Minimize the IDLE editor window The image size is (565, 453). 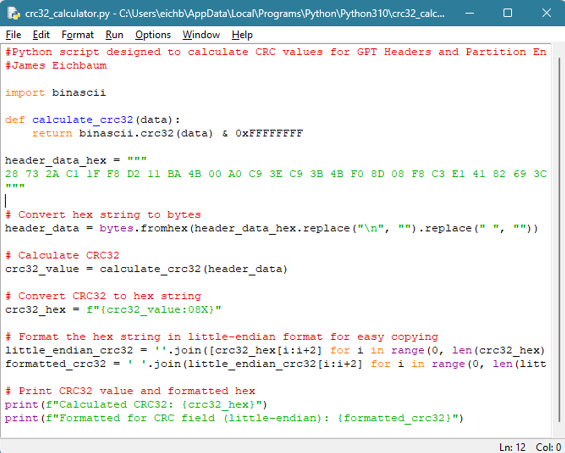pyautogui.click(x=469, y=13)
